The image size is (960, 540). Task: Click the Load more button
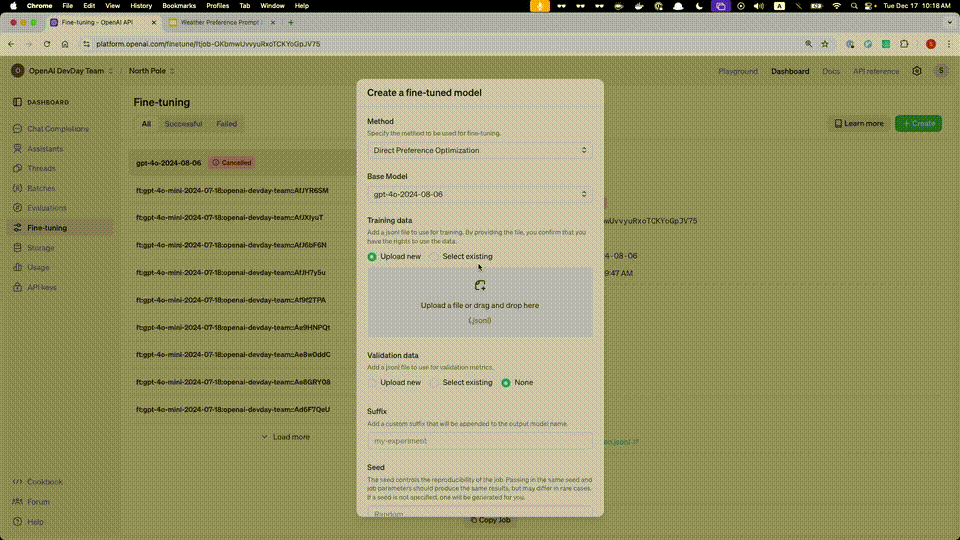pyautogui.click(x=285, y=437)
